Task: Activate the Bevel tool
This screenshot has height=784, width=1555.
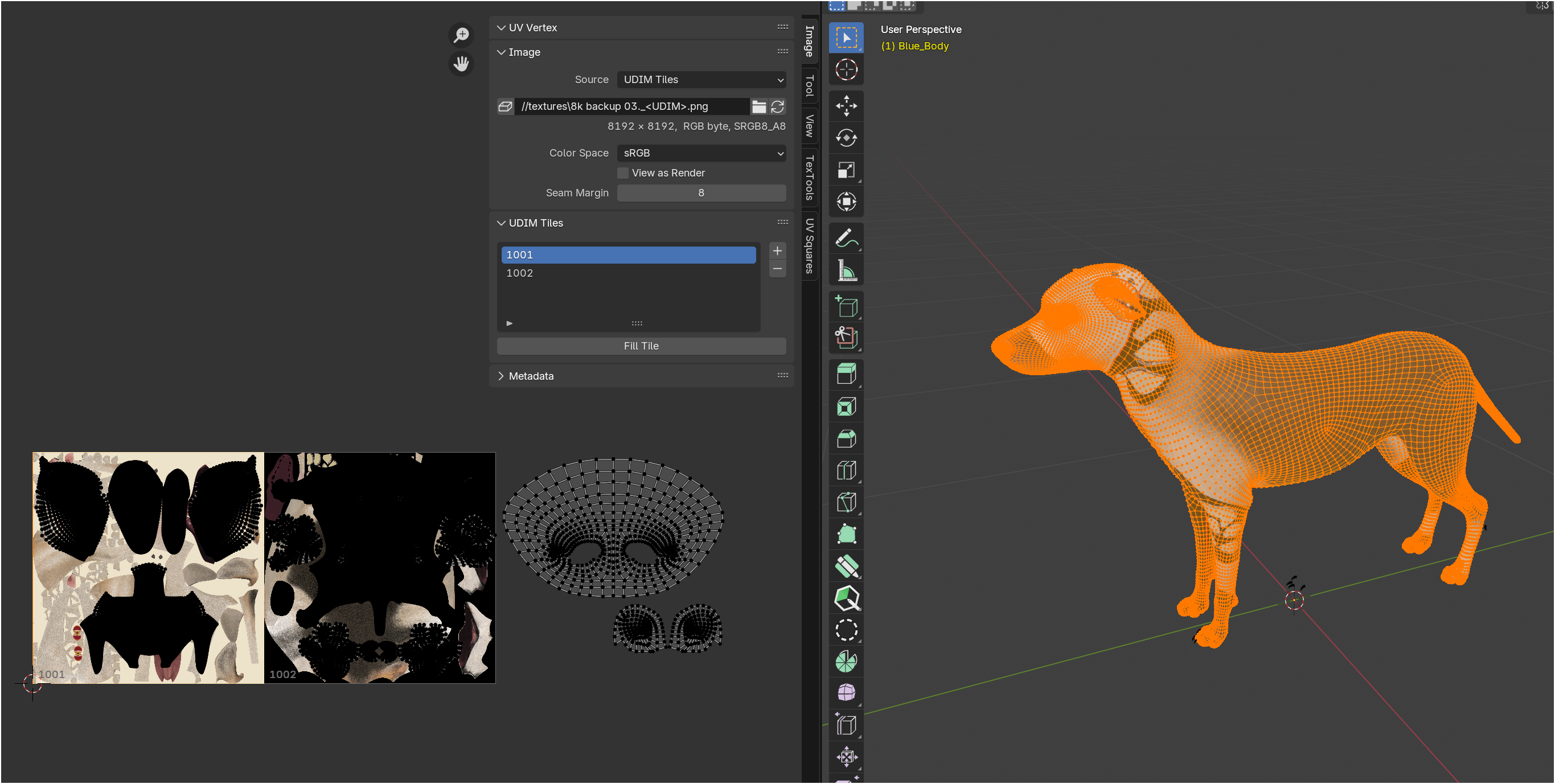Action: pyautogui.click(x=846, y=438)
